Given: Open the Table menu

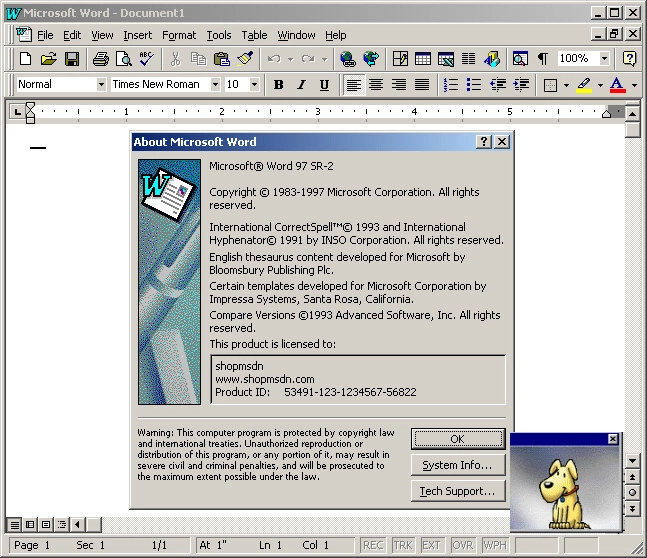Looking at the screenshot, I should (x=254, y=35).
